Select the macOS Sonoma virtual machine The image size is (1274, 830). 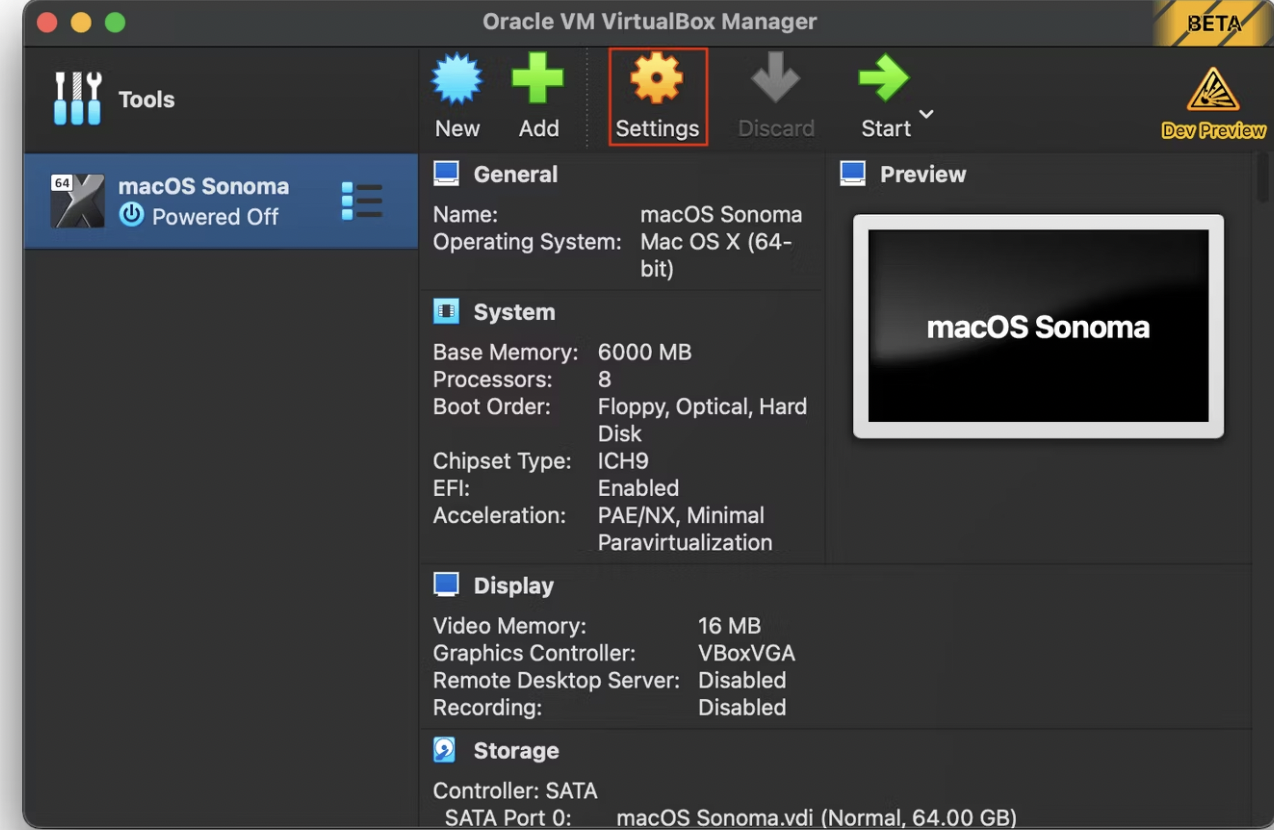[221, 201]
